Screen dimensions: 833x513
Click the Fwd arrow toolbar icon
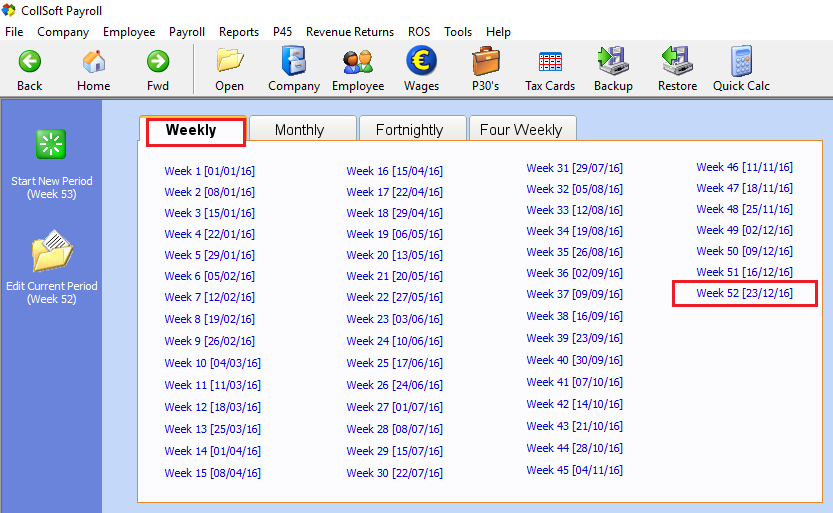pyautogui.click(x=158, y=62)
